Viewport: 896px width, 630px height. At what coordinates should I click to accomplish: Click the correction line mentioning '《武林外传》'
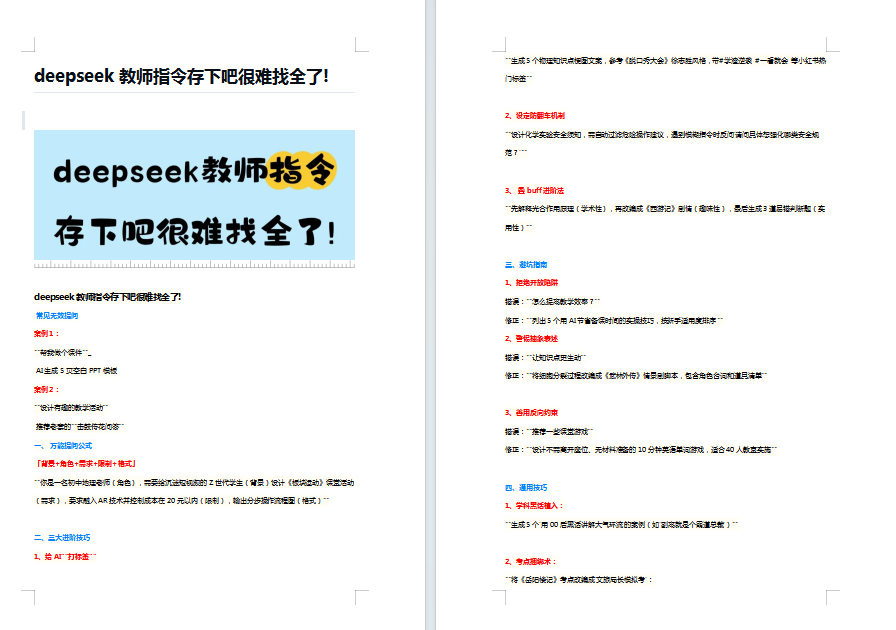(x=636, y=376)
